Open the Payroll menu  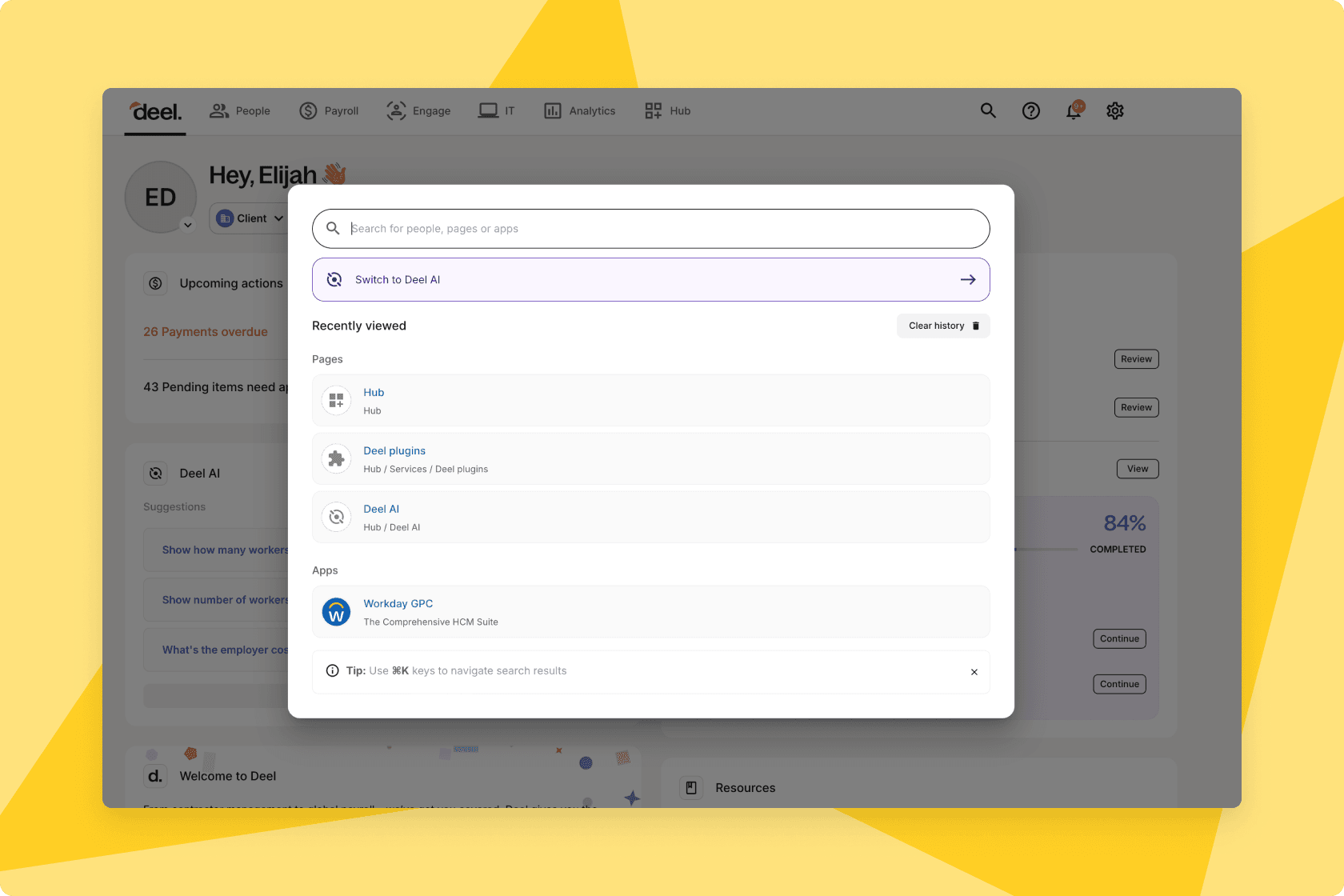[x=329, y=111]
